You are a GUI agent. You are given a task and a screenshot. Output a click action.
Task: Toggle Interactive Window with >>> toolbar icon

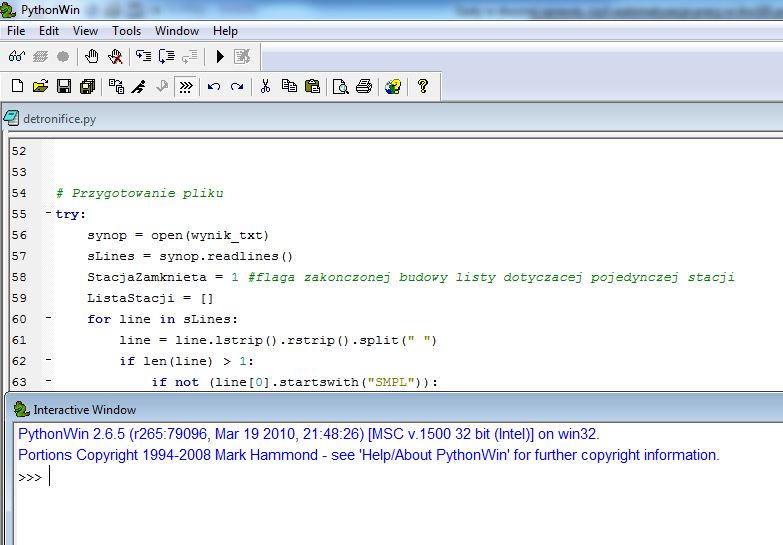point(186,86)
